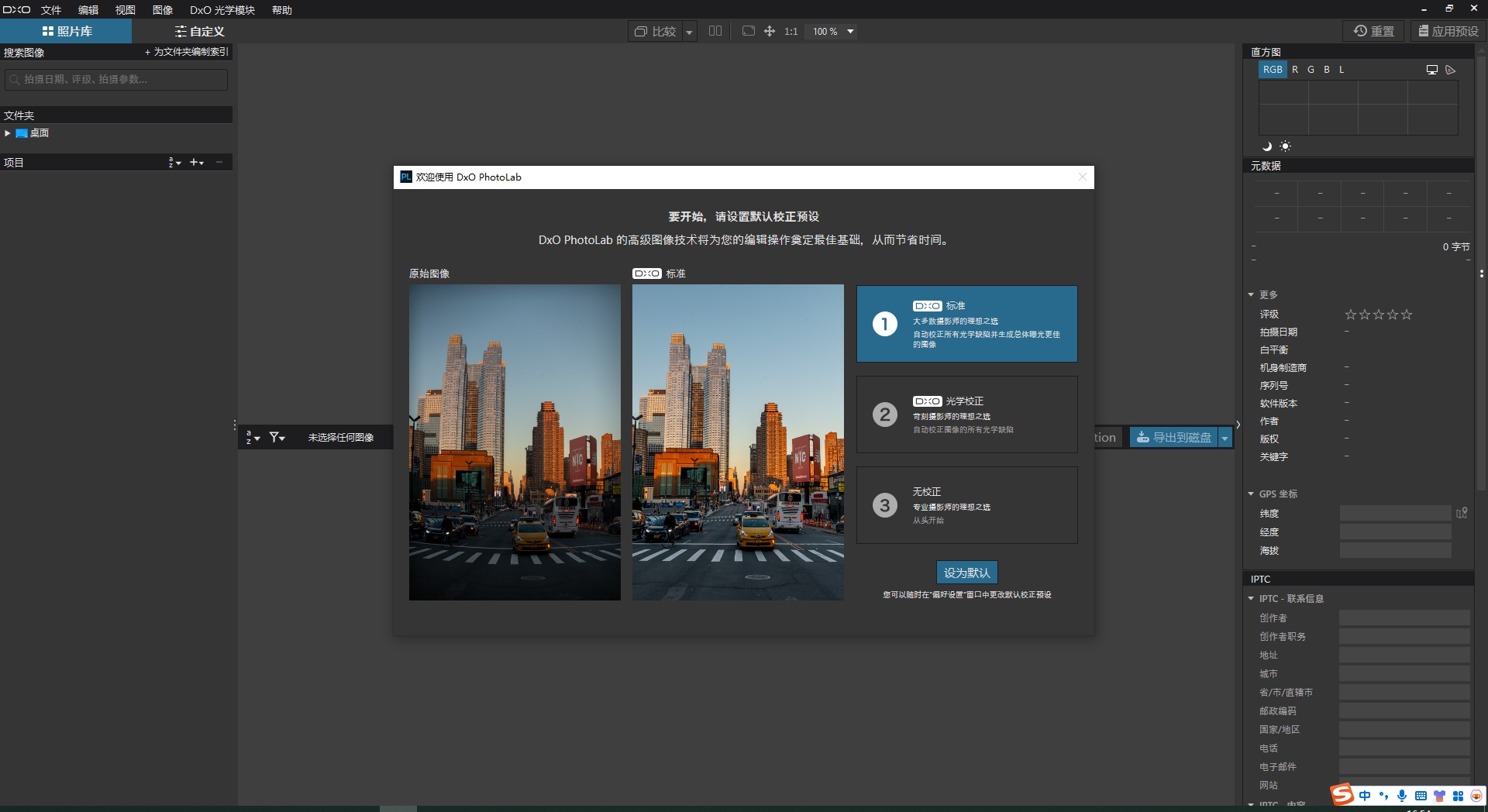Click the 应用预设 button

[1448, 31]
